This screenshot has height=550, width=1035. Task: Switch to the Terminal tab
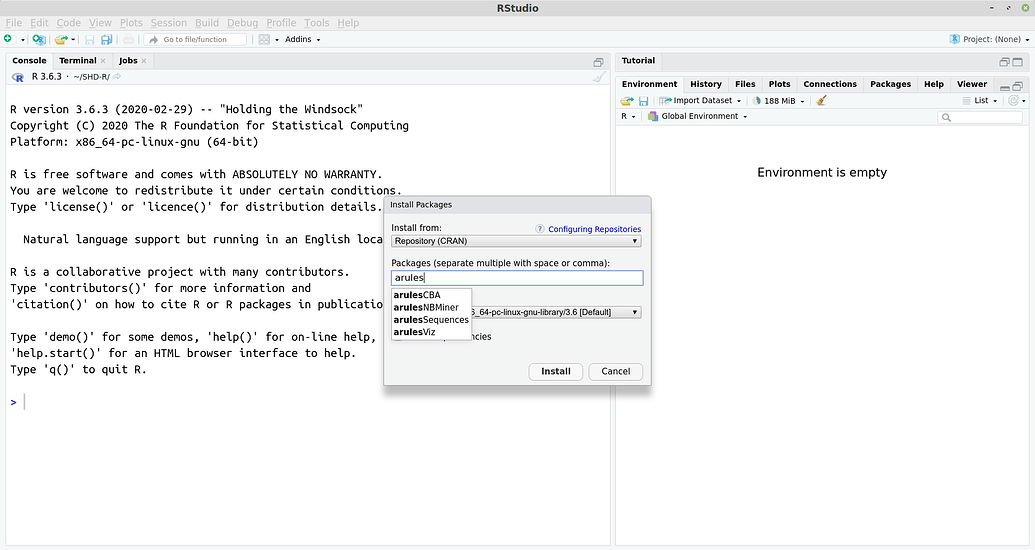point(77,61)
